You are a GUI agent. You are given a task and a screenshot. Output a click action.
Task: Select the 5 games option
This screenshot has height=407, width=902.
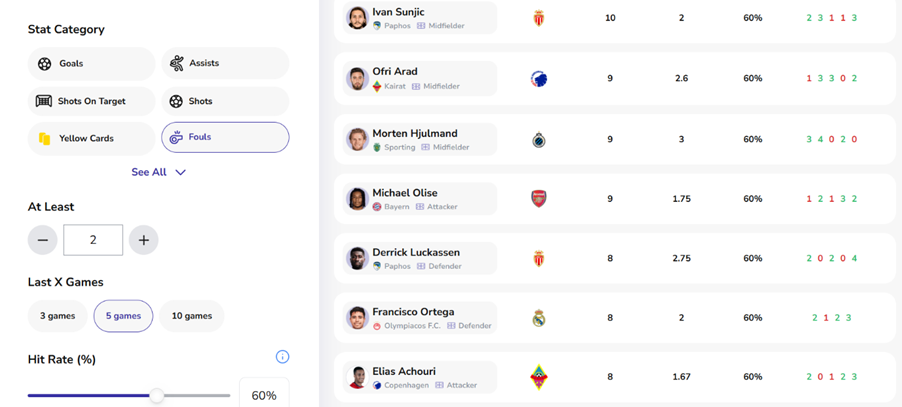(123, 316)
